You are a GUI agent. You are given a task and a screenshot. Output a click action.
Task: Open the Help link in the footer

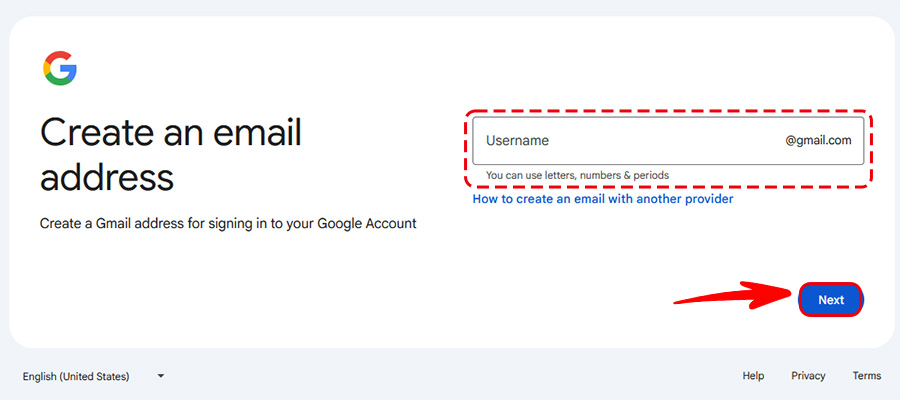(x=753, y=376)
